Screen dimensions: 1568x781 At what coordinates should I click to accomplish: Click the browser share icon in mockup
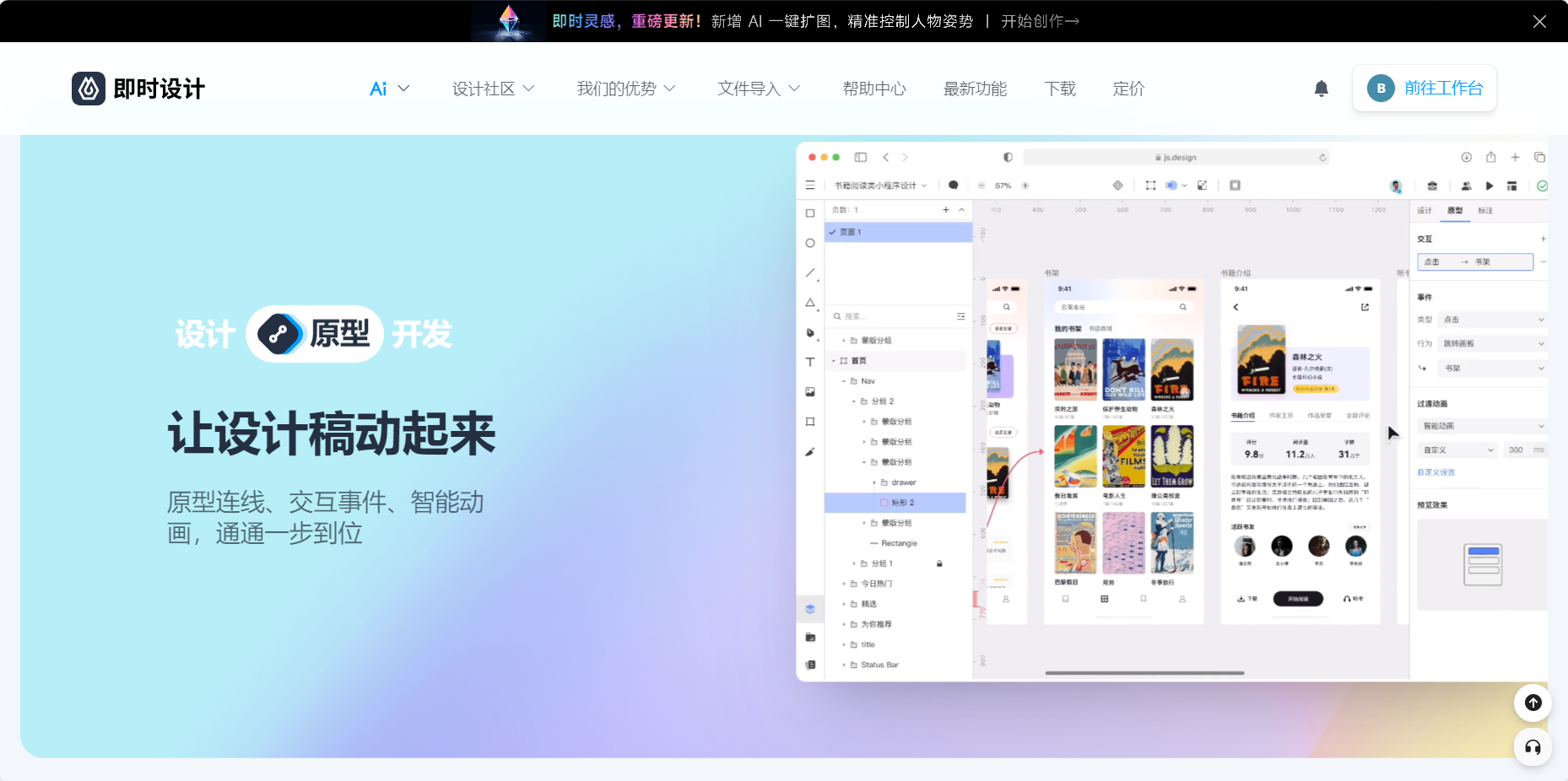[x=1491, y=157]
